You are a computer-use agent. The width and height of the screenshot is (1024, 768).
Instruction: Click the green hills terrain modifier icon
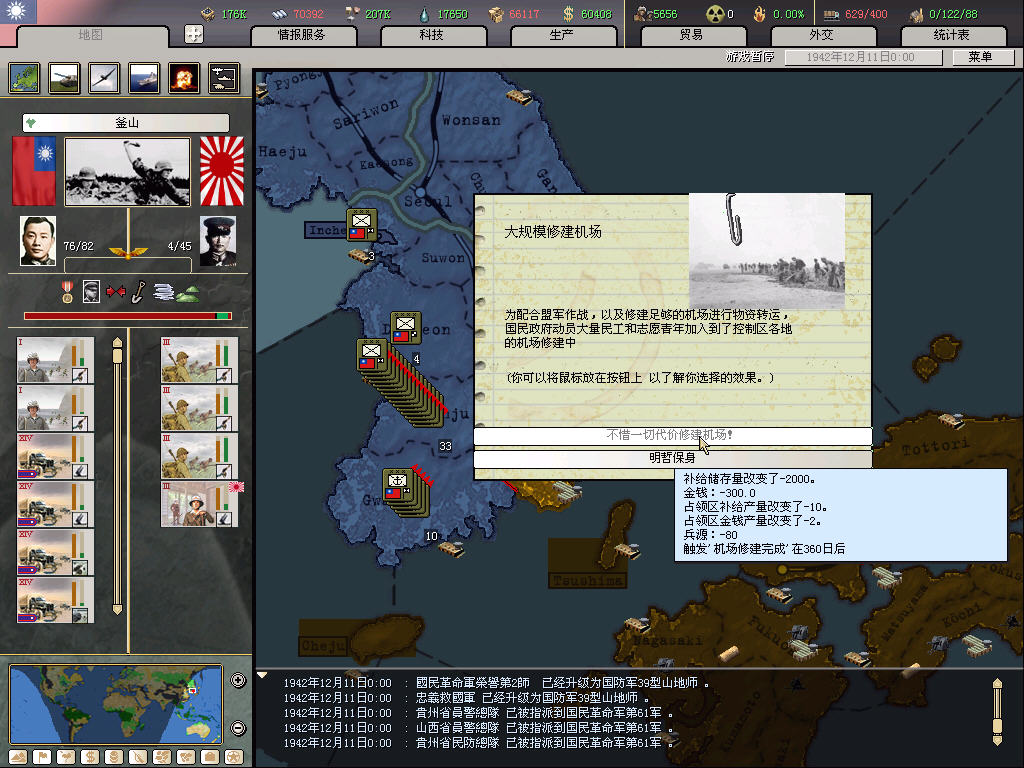188,294
